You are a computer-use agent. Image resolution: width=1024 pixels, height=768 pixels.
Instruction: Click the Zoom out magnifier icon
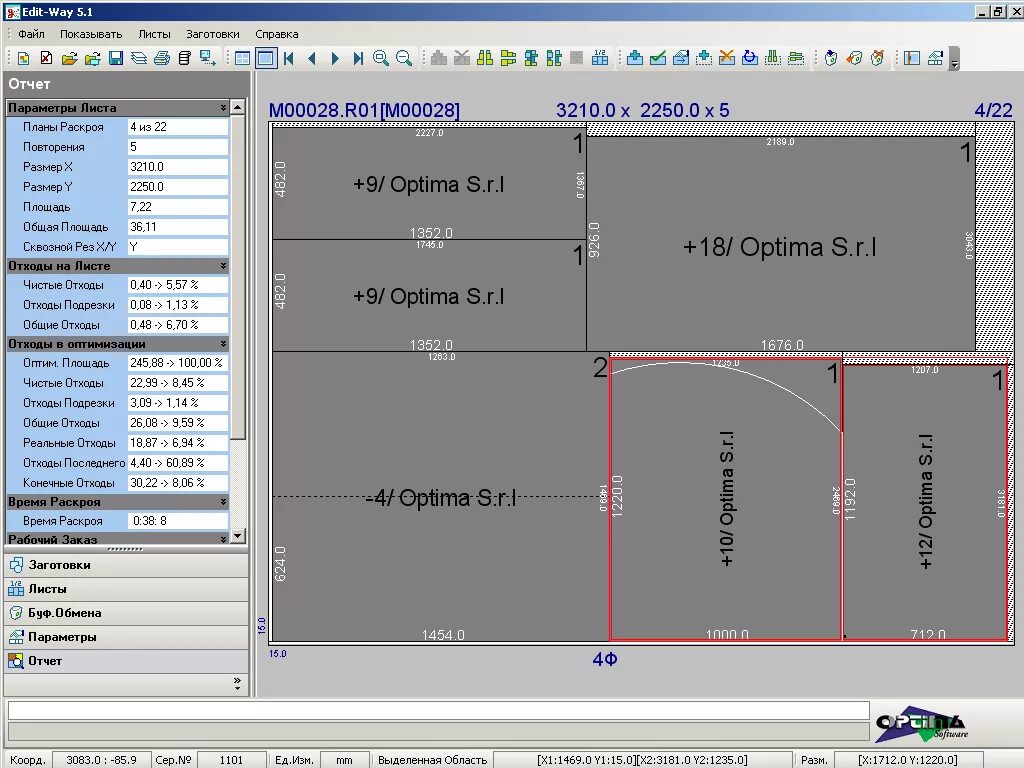pos(404,58)
